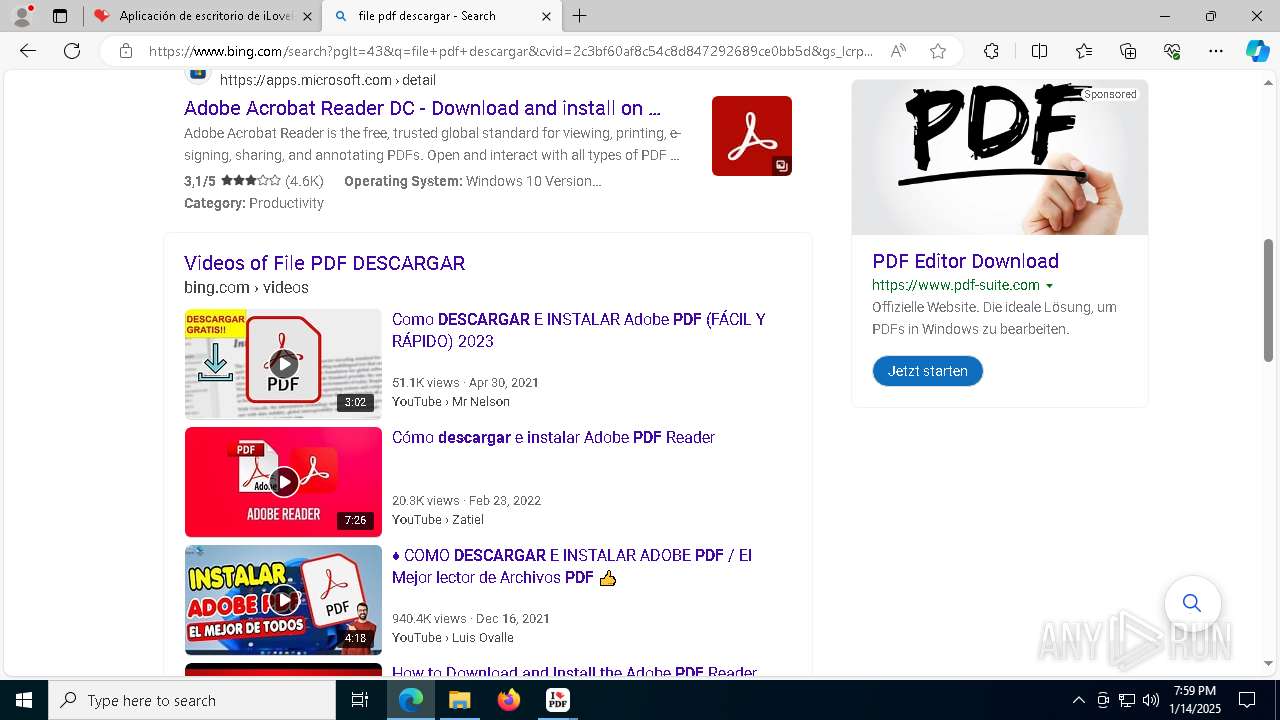The image size is (1280, 720).
Task: Play the 3:02 Mr Nelson video thumbnail
Action: (283, 364)
